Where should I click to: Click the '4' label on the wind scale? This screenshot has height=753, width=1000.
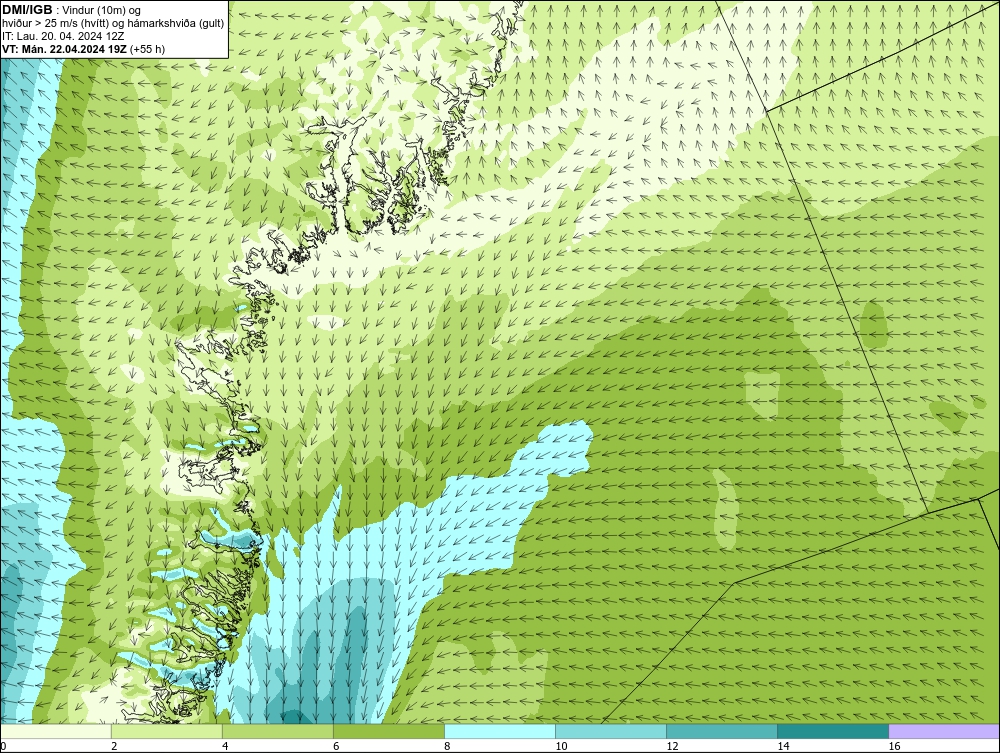(225, 746)
